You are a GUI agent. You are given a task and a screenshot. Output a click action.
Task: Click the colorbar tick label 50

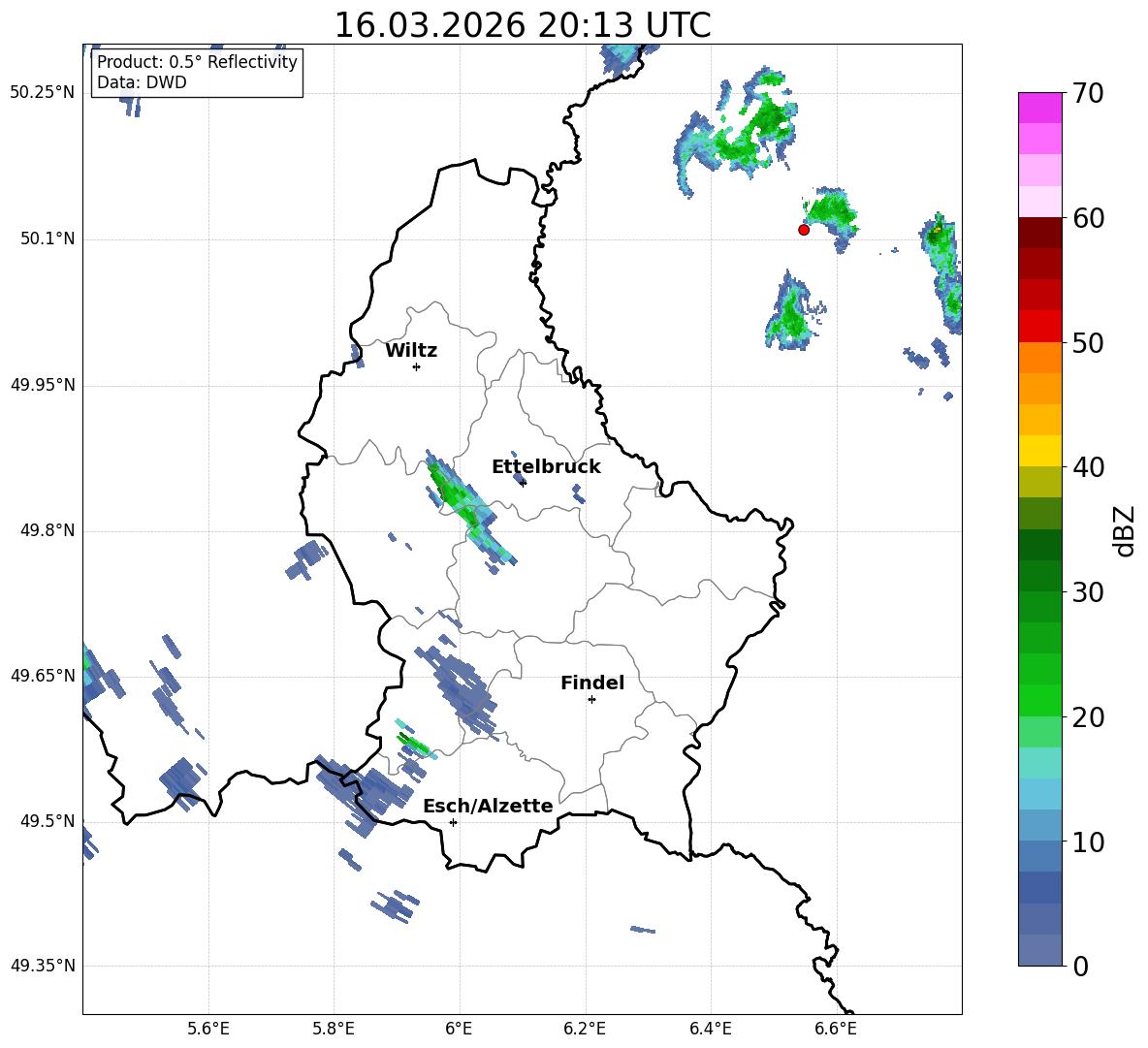point(1088,342)
